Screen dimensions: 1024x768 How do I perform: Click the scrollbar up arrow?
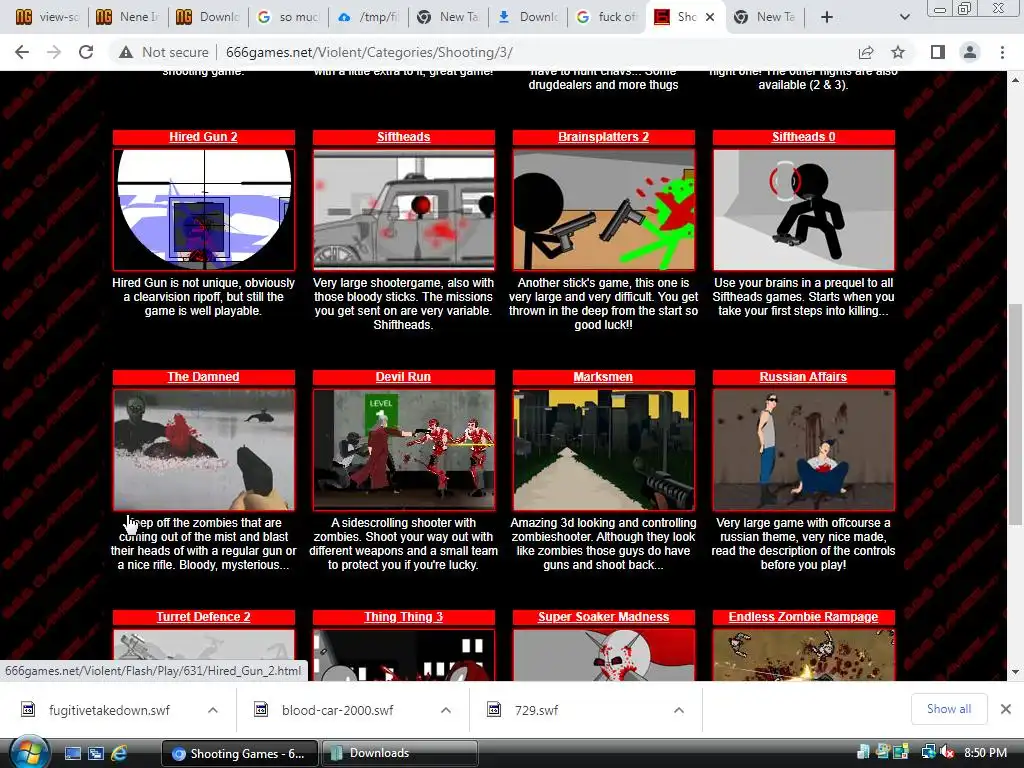pyautogui.click(x=1015, y=80)
